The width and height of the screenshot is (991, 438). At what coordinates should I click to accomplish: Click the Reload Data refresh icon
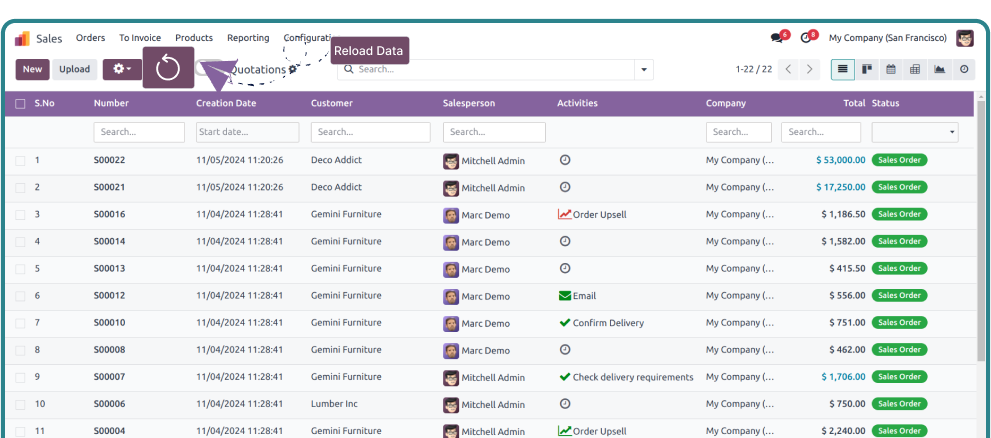click(x=168, y=68)
